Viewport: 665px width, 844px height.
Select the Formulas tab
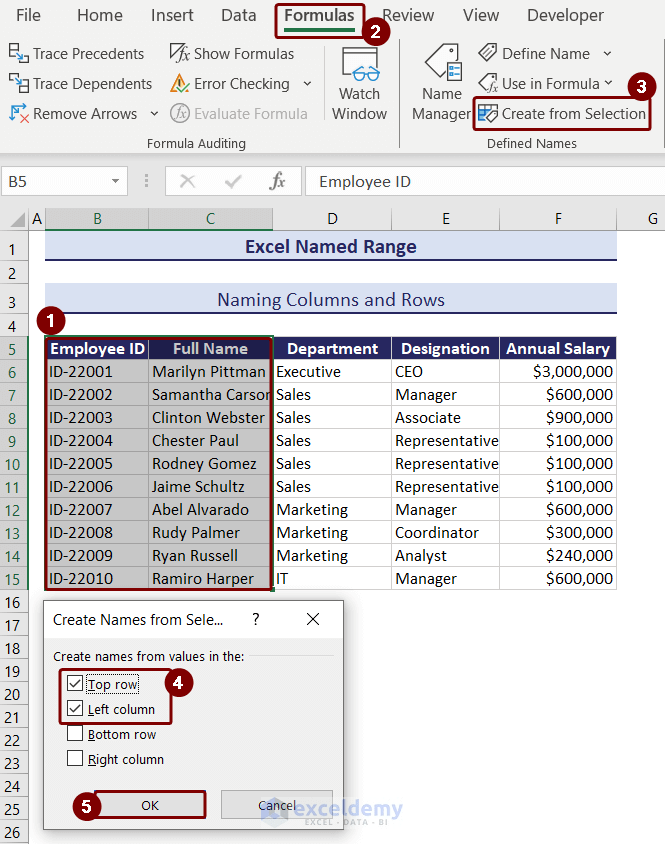pos(319,16)
